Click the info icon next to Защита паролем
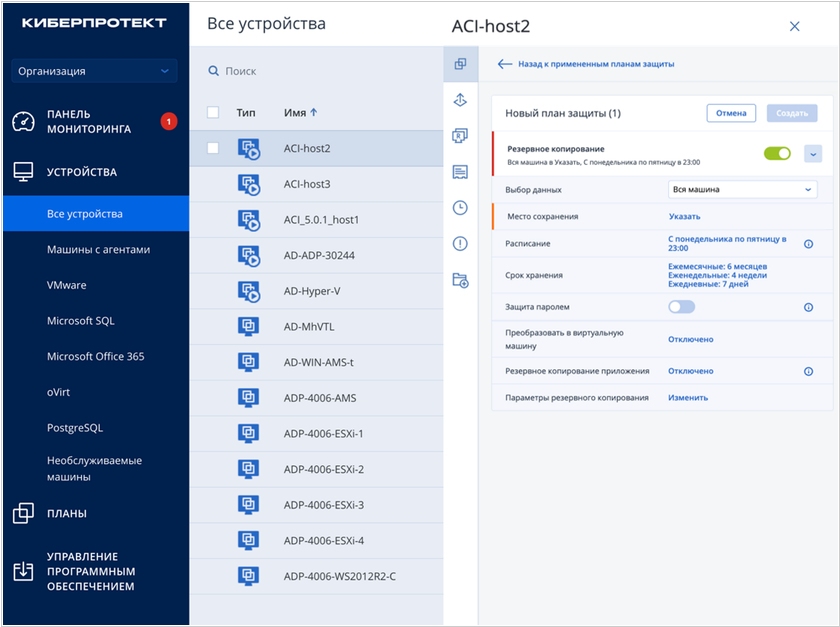Viewport: 840px width, 627px height. coord(808,307)
